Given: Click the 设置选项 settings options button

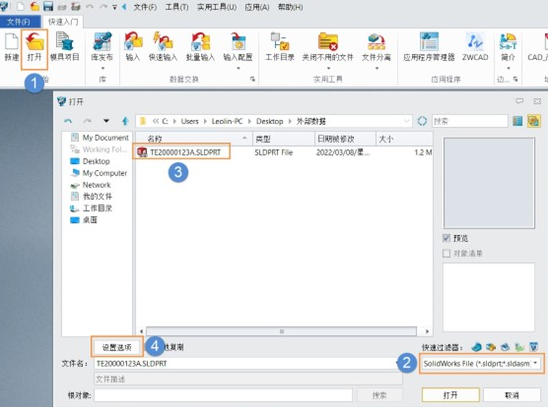Looking at the screenshot, I should tap(117, 347).
